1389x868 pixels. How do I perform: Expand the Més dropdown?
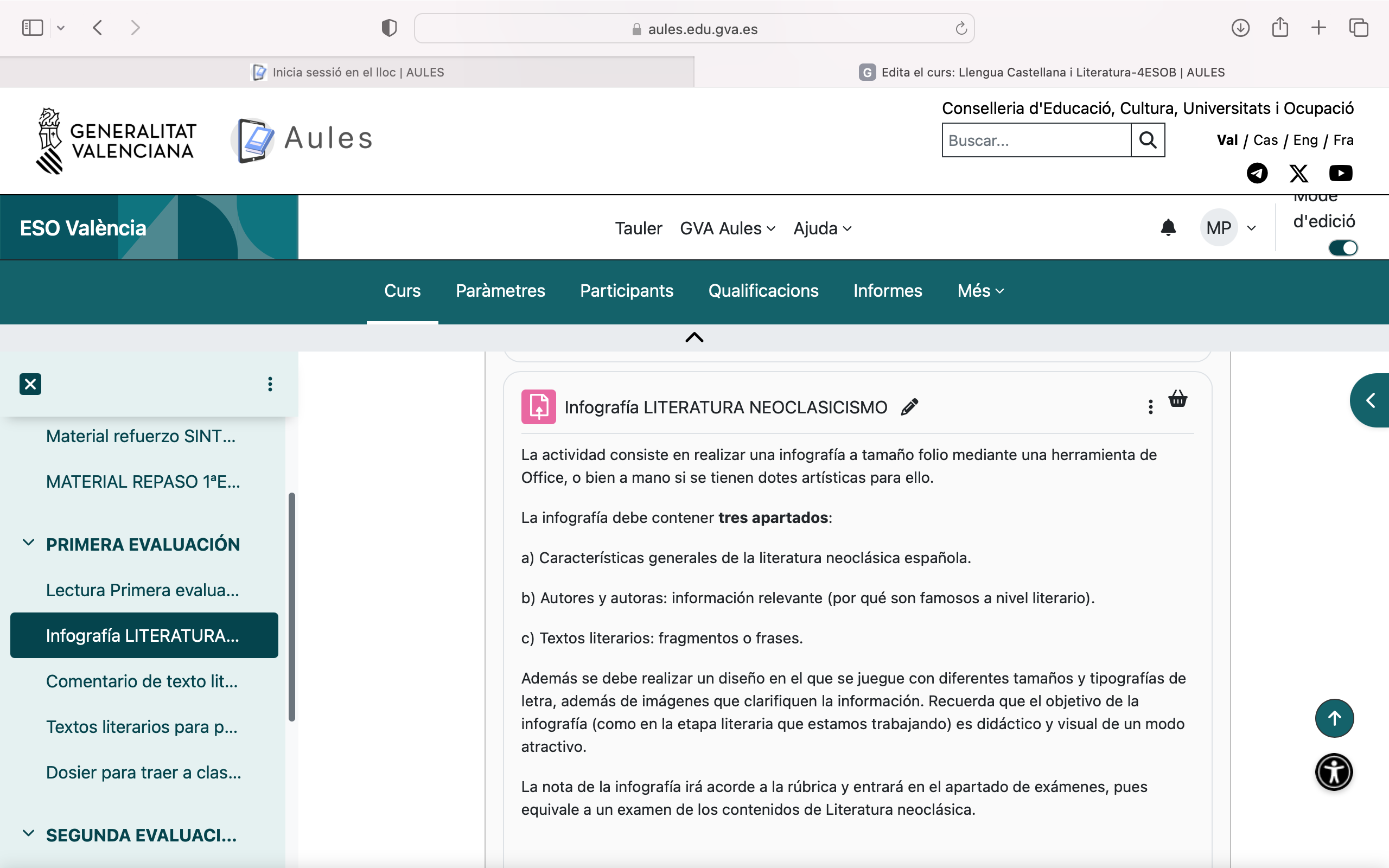(x=980, y=291)
